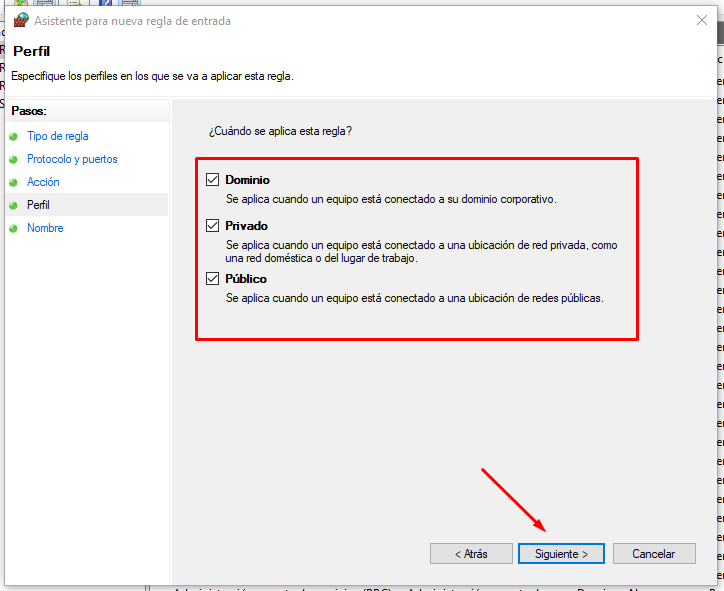The image size is (724, 591).
Task: Disable the Público profile checkbox
Action: [x=212, y=279]
